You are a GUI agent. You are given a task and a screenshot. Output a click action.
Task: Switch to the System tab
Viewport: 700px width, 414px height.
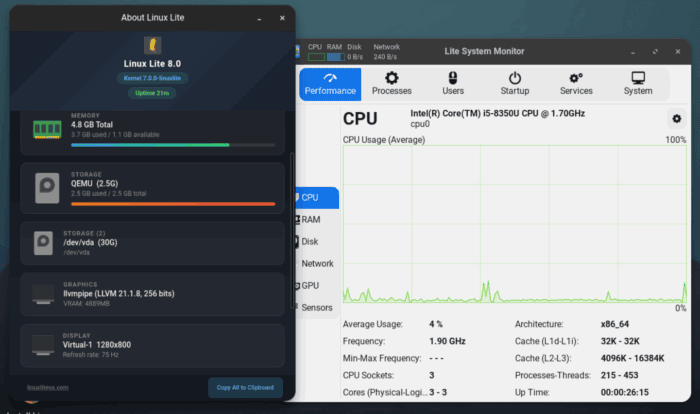coord(638,84)
